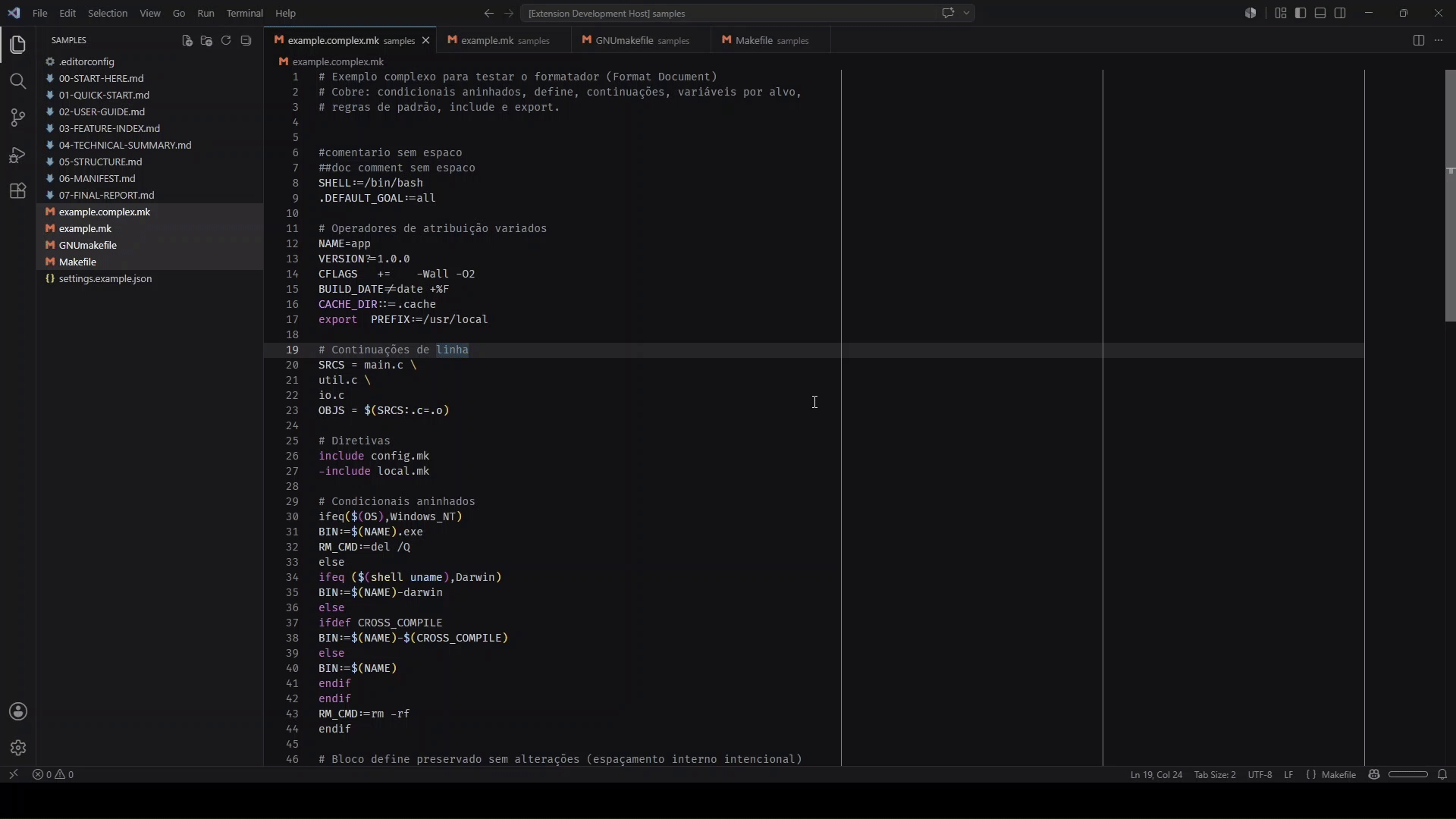Open the File menu
Viewport: 1456px width, 819px height.
coord(40,13)
